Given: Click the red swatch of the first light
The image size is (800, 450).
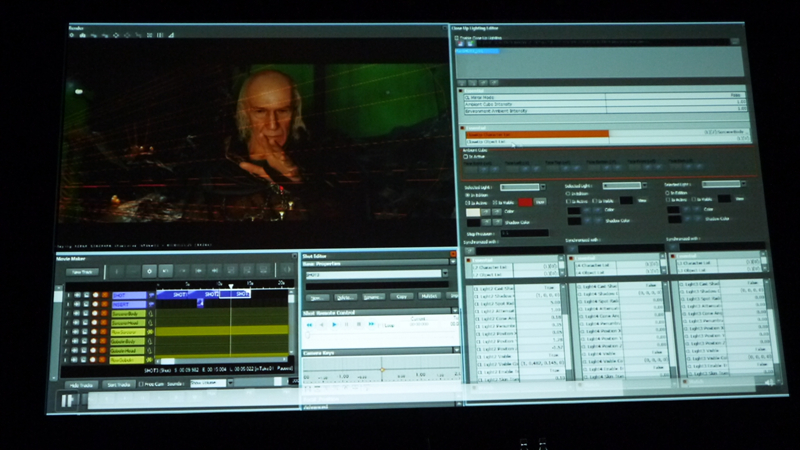Looking at the screenshot, I should (x=525, y=203).
